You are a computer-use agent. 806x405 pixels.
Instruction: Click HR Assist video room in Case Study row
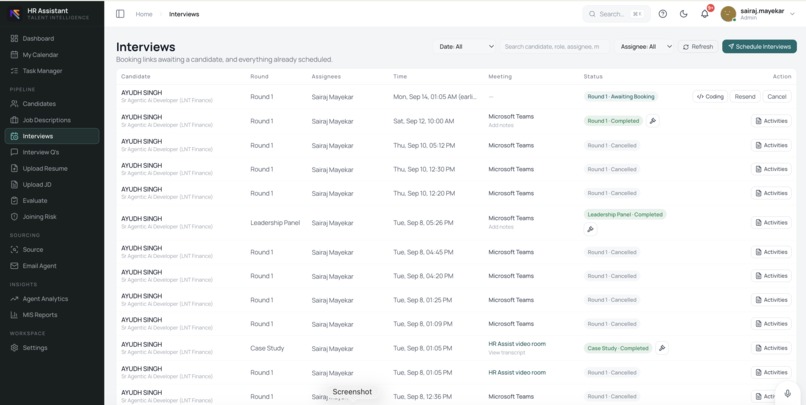517,344
